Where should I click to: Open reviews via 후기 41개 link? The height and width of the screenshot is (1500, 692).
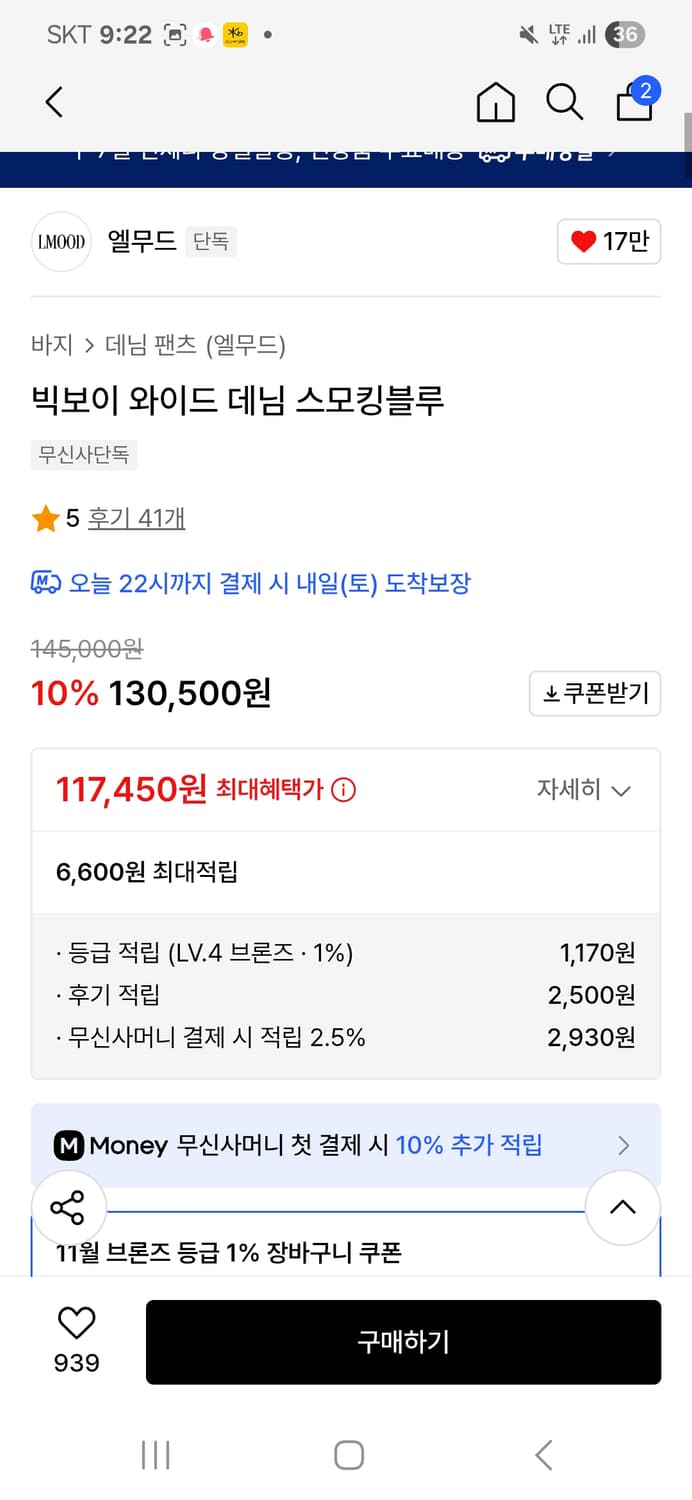[x=137, y=518]
